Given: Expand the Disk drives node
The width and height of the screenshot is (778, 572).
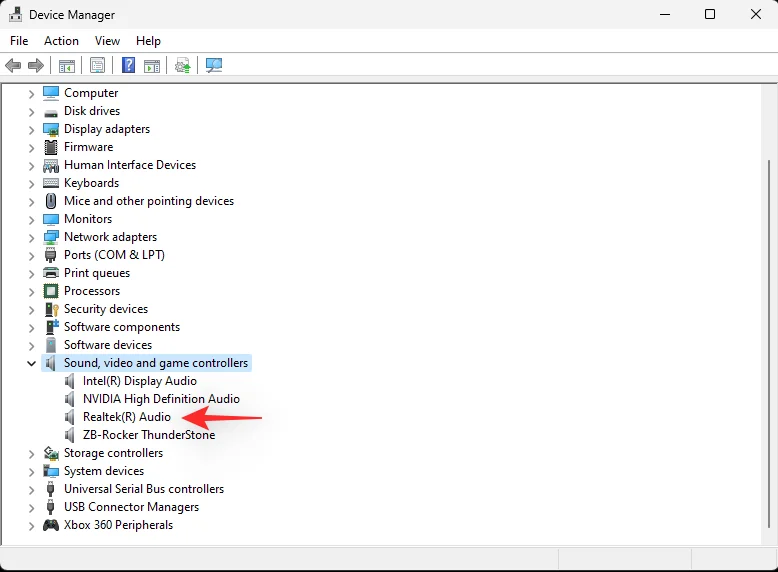Looking at the screenshot, I should click(31, 112).
